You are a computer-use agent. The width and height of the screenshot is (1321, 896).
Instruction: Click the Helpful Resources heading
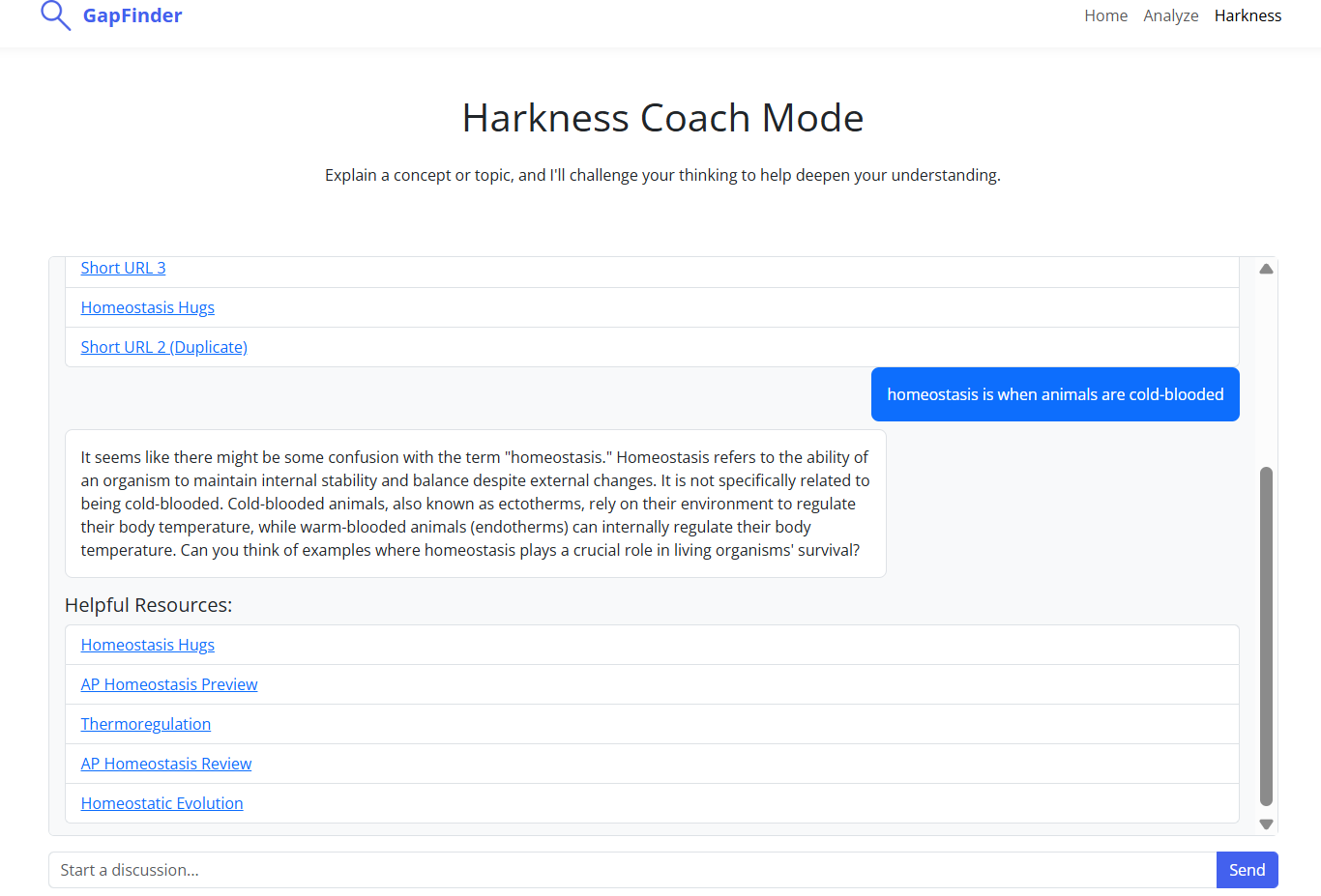pos(149,605)
